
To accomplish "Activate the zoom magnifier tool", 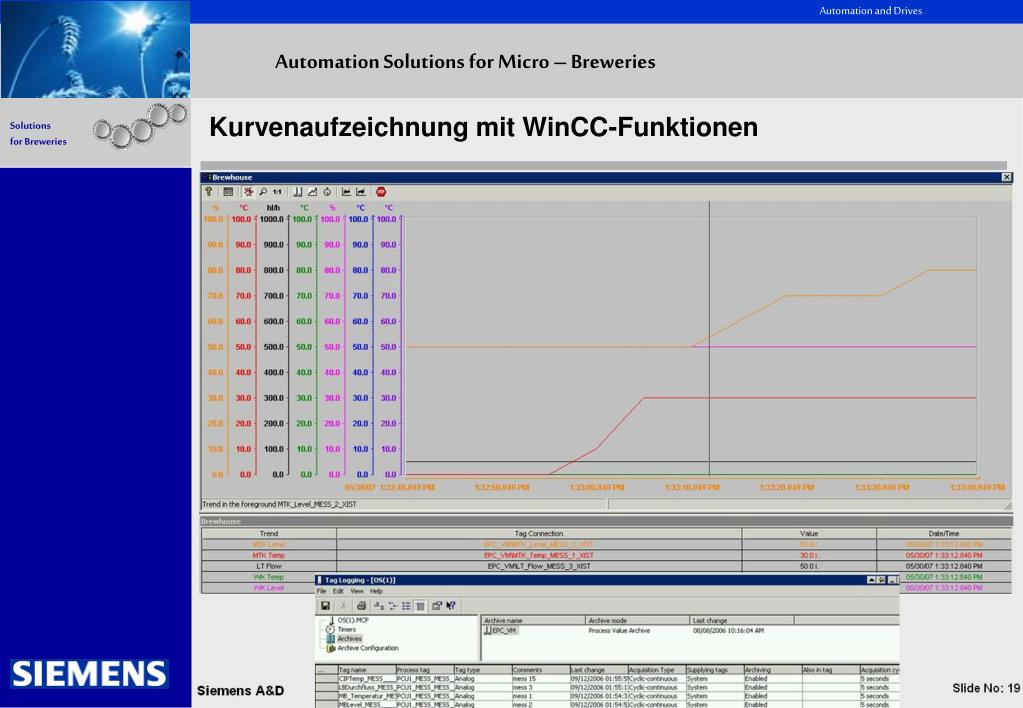I will pyautogui.click(x=263, y=192).
